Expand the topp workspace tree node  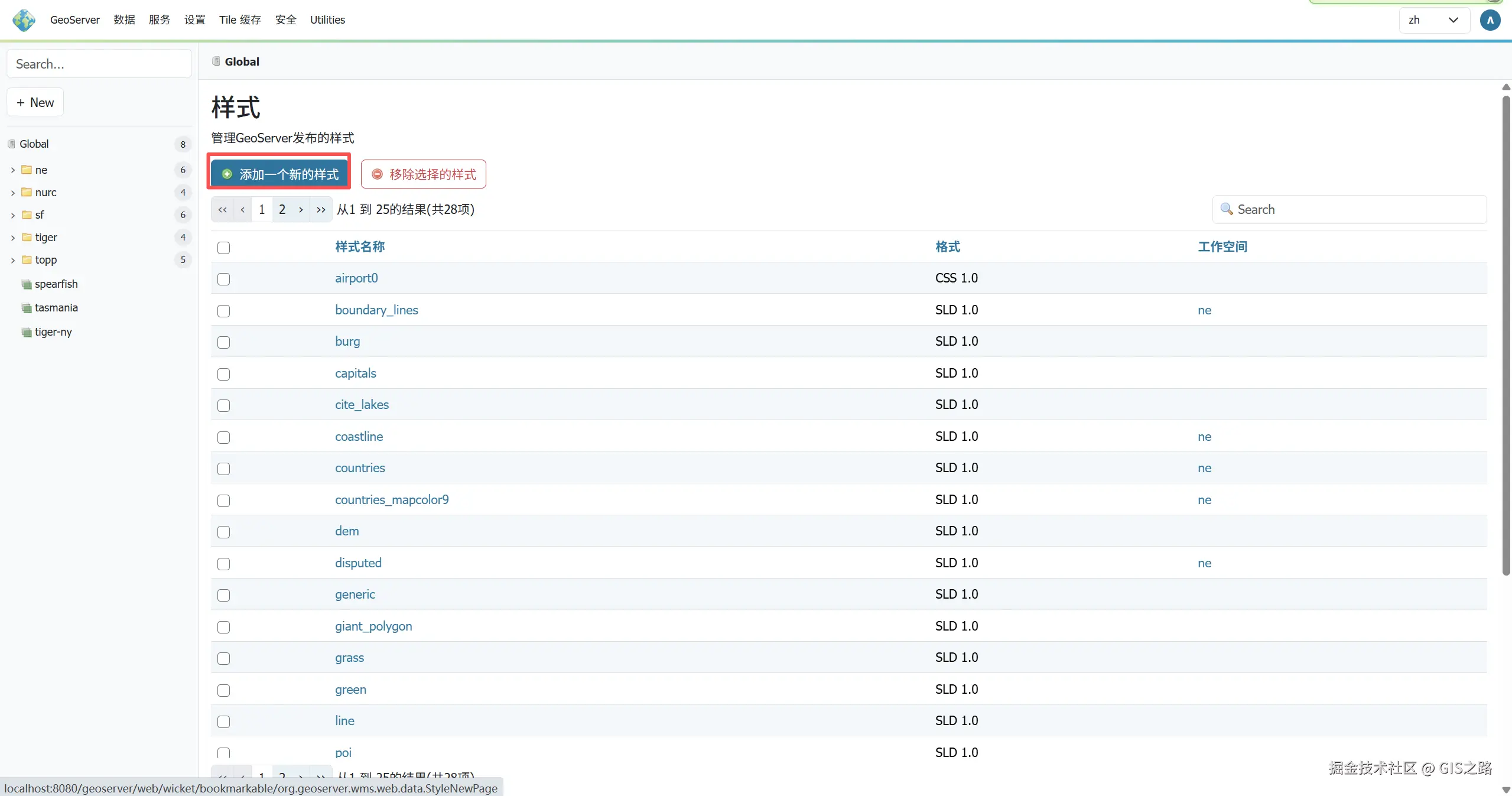pyautogui.click(x=13, y=260)
